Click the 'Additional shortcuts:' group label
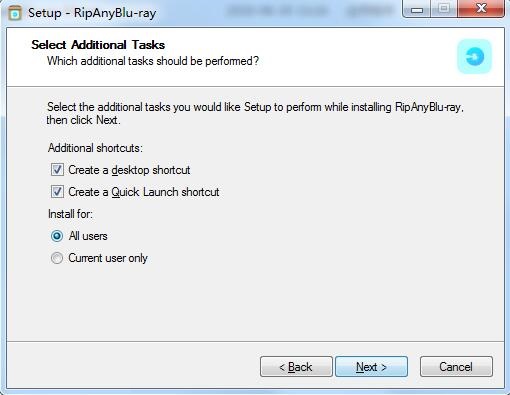Image resolution: width=510 pixels, height=395 pixels. [95, 148]
